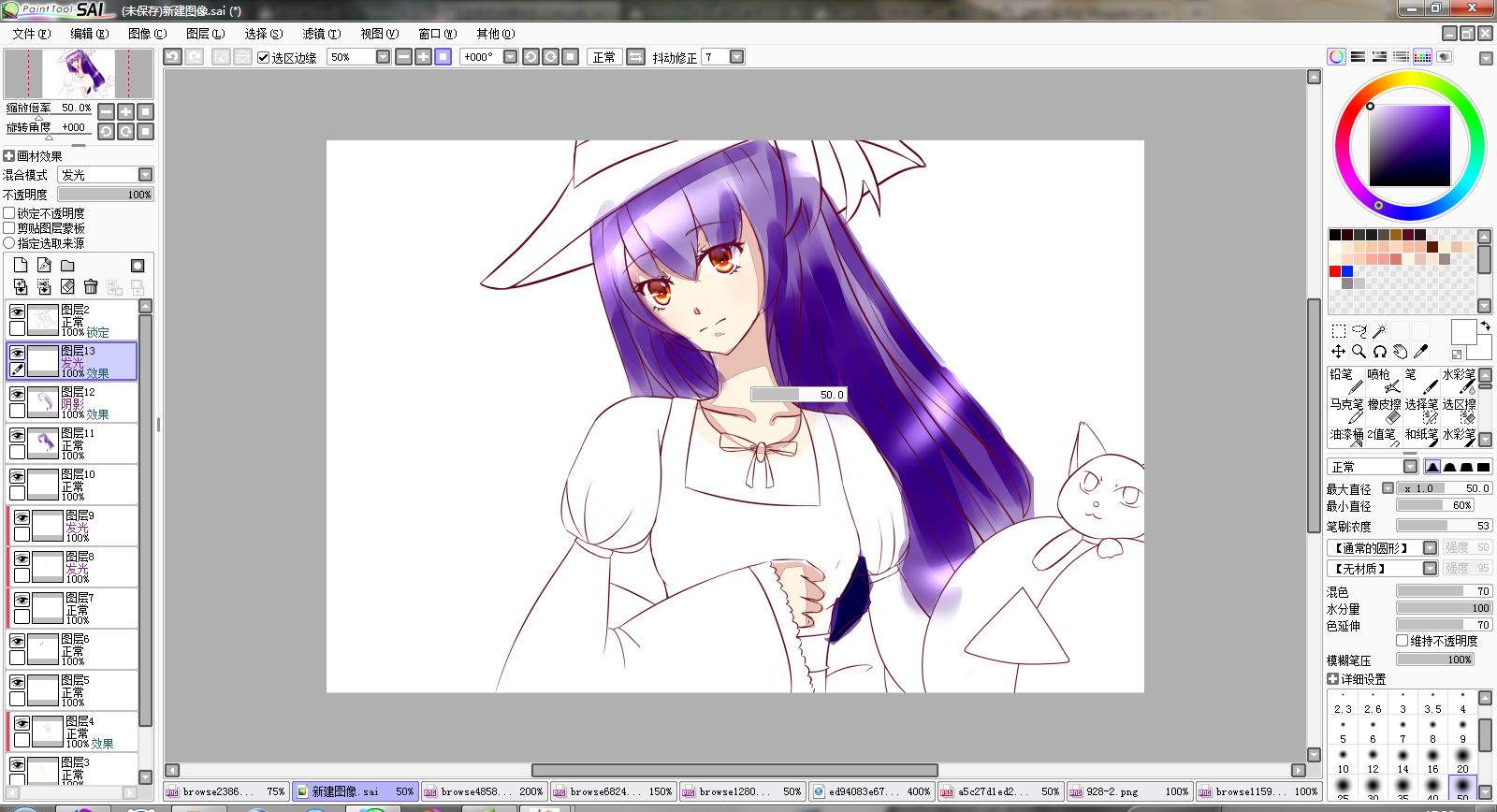Hide layer 图层11 using its eye icon
The image size is (1497, 812).
18,435
